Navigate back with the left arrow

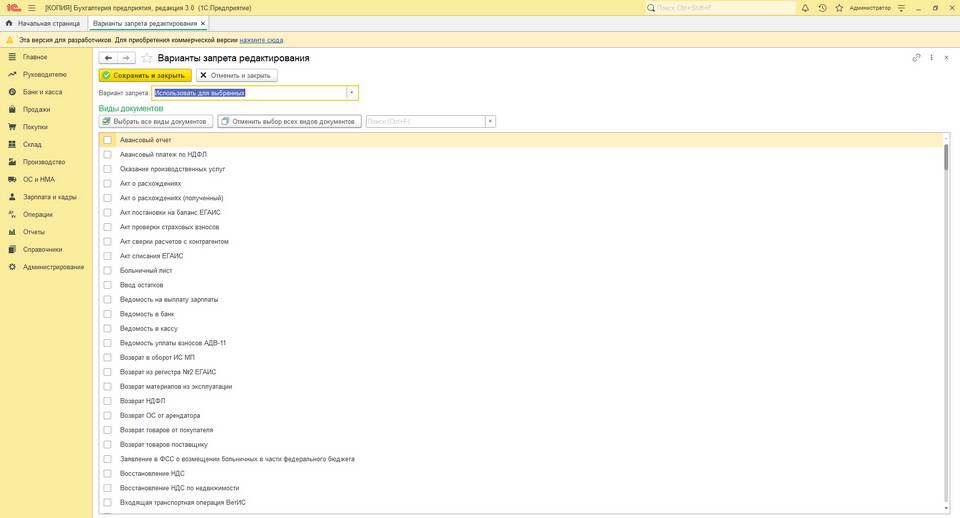pyautogui.click(x=108, y=58)
